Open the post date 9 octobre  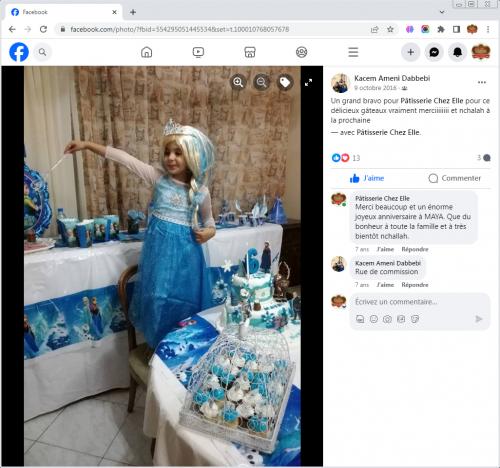(x=375, y=88)
